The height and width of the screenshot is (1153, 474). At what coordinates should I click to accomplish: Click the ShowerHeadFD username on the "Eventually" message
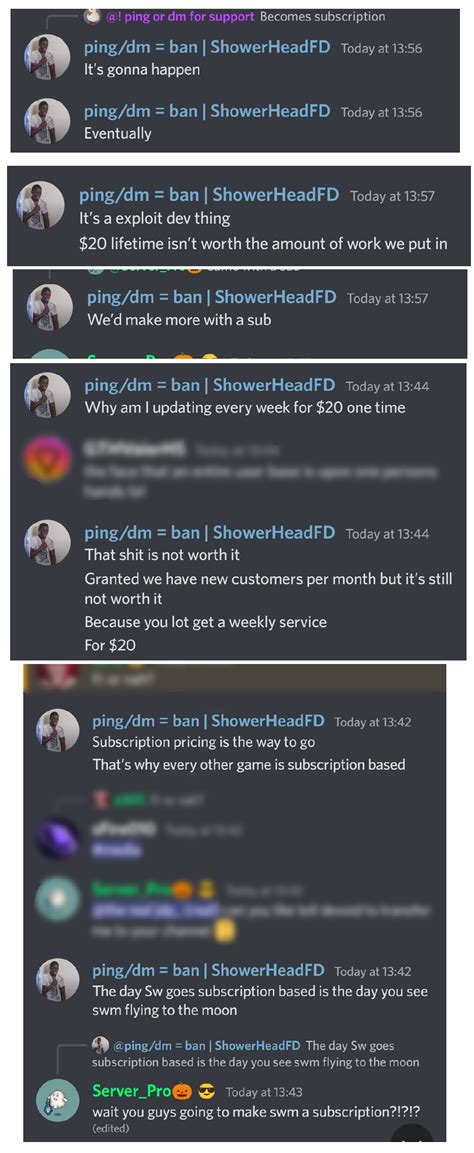(207, 111)
